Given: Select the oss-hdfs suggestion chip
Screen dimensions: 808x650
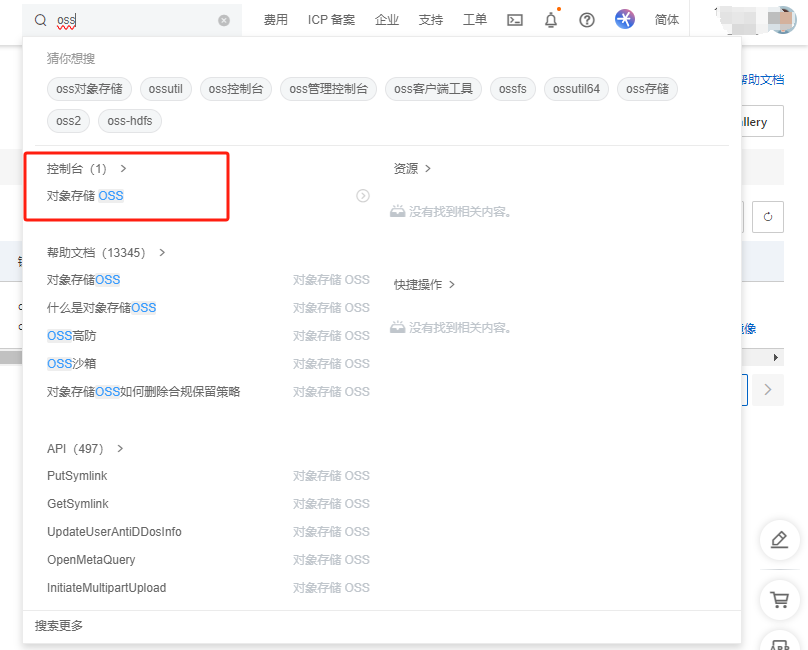Looking at the screenshot, I should click(x=130, y=121).
